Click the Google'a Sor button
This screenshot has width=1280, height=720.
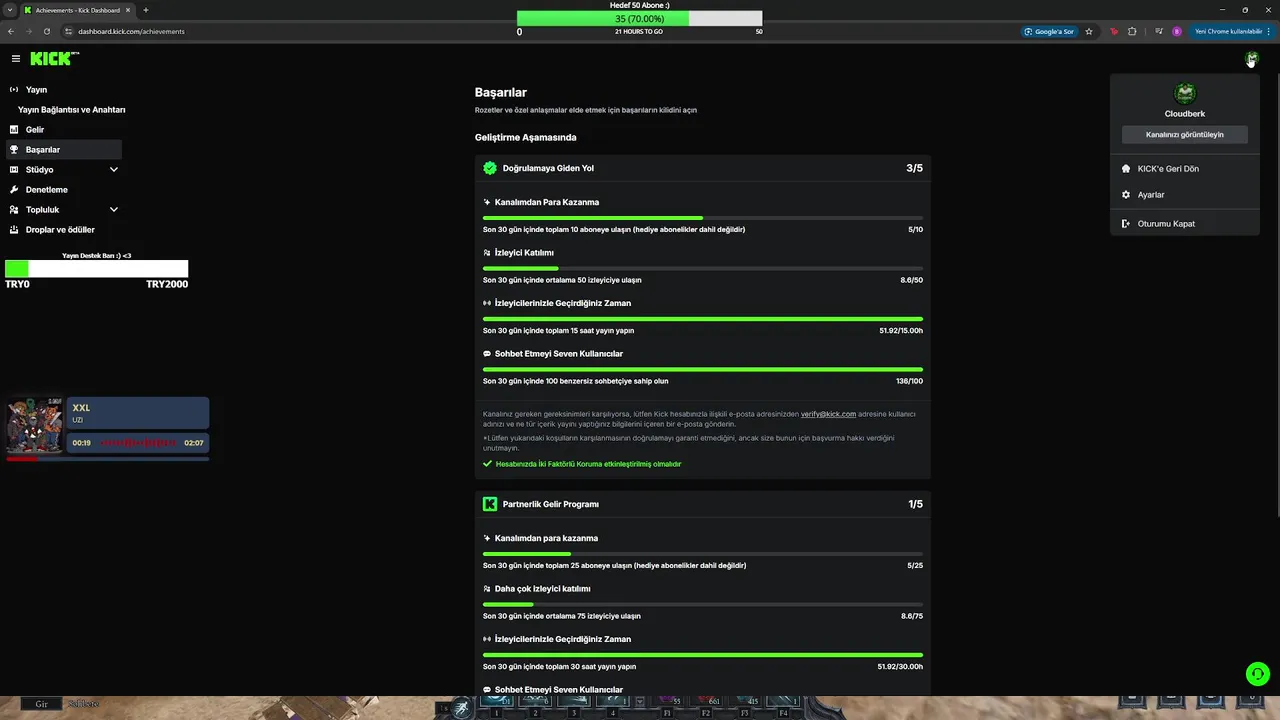(x=1049, y=31)
